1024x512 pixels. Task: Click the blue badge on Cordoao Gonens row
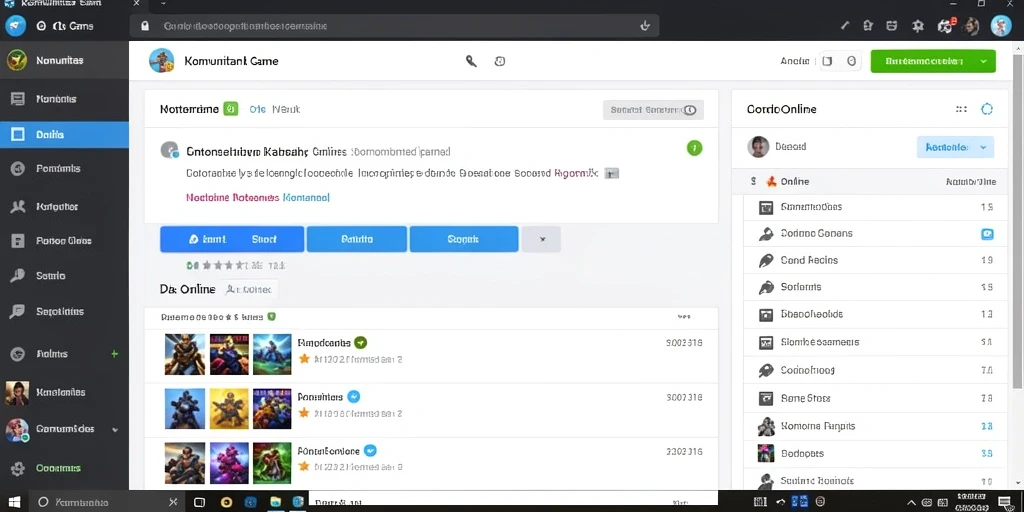coord(987,234)
